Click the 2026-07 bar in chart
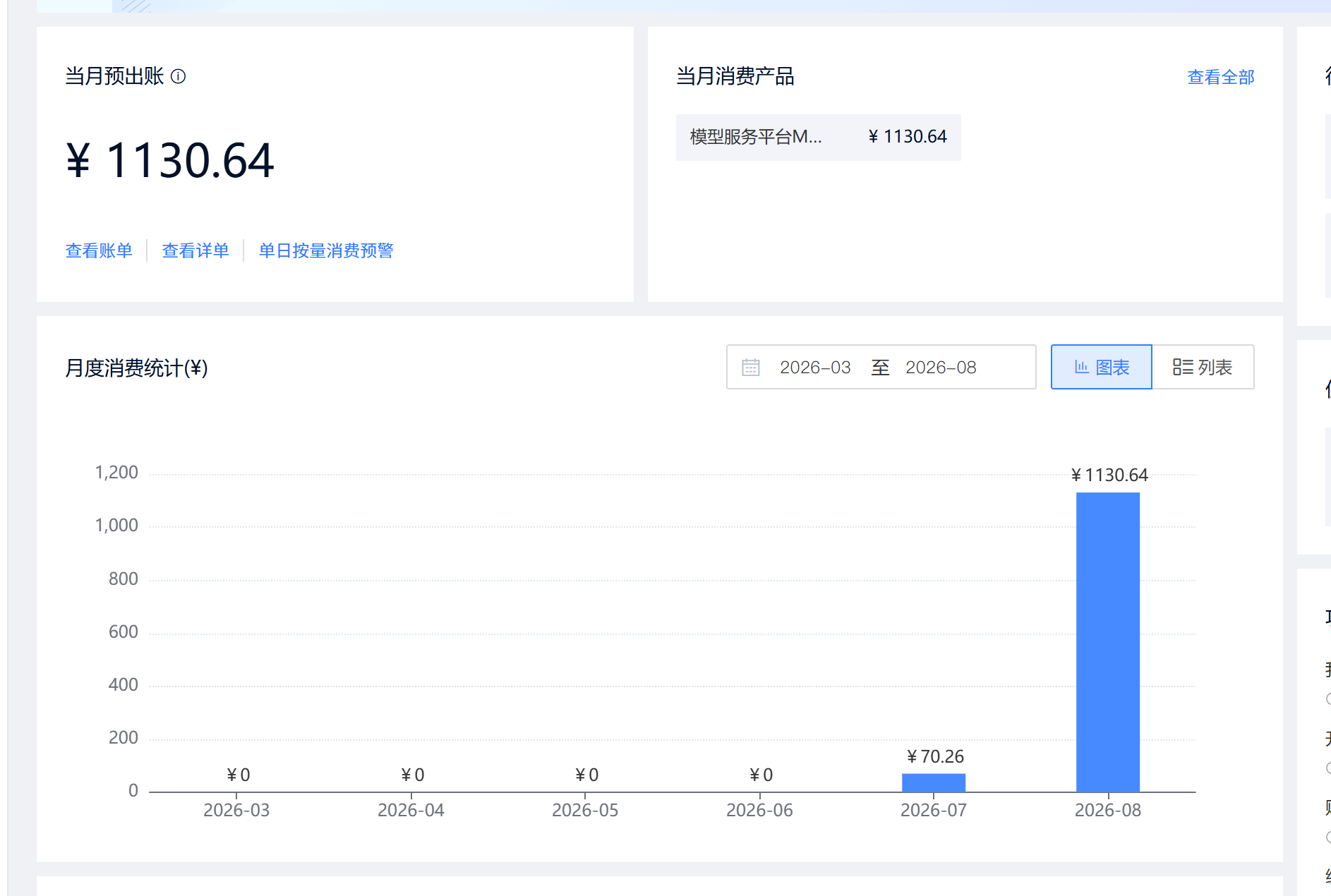 934,782
